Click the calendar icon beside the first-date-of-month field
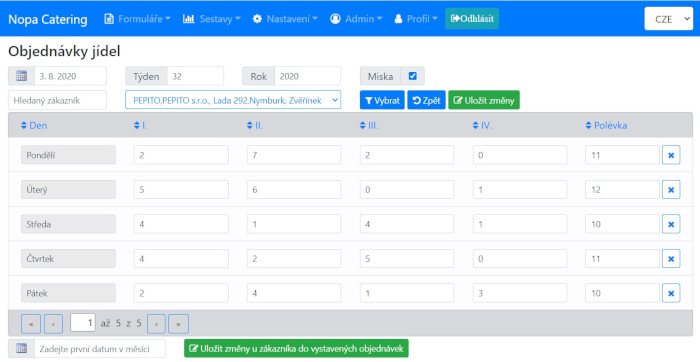Viewport: 700px width, 362px height. [21, 348]
